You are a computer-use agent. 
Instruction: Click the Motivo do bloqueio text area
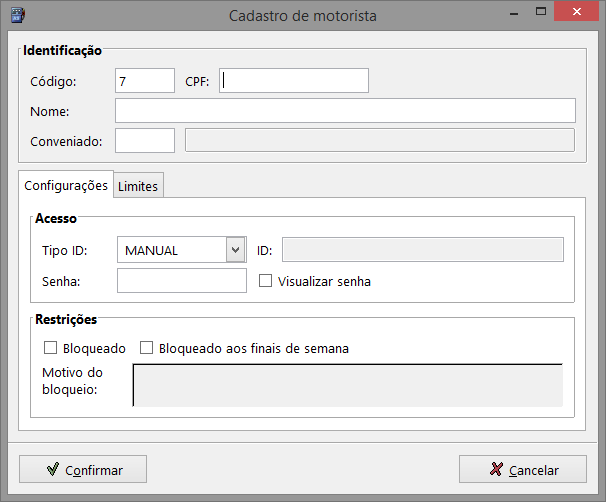pos(348,385)
